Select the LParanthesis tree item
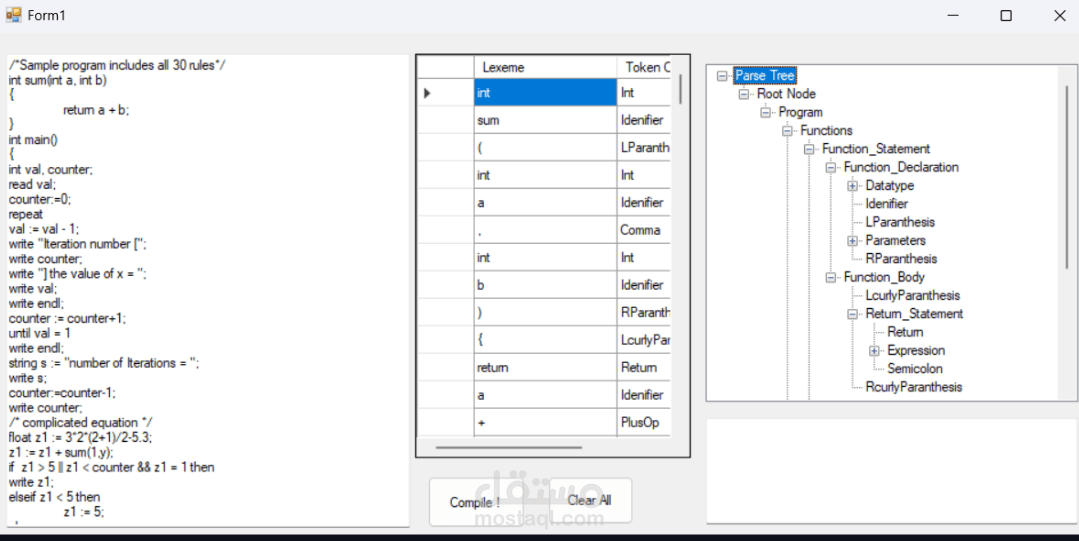Image resolution: width=1079 pixels, height=541 pixels. pos(900,222)
